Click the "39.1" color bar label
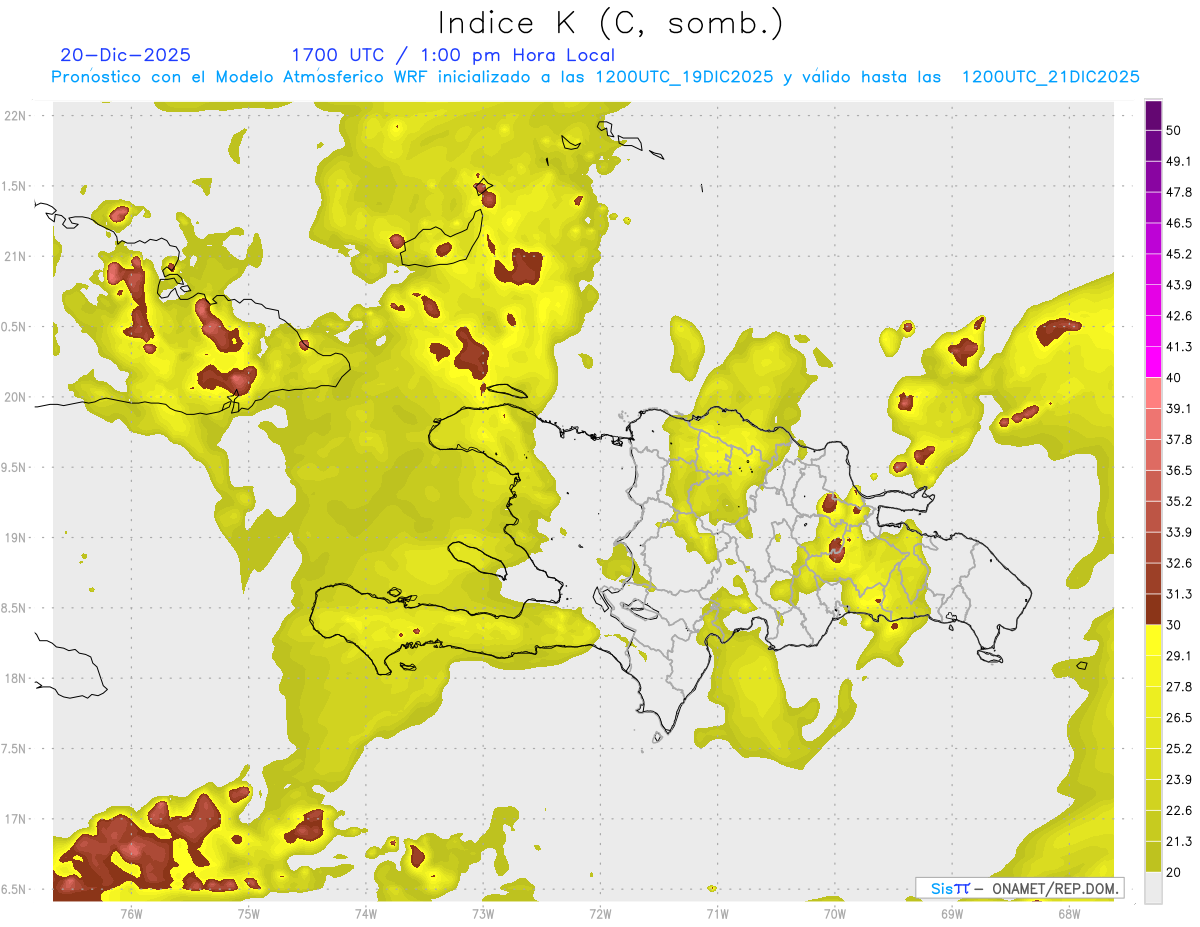The width and height of the screenshot is (1200, 927). tap(1179, 409)
